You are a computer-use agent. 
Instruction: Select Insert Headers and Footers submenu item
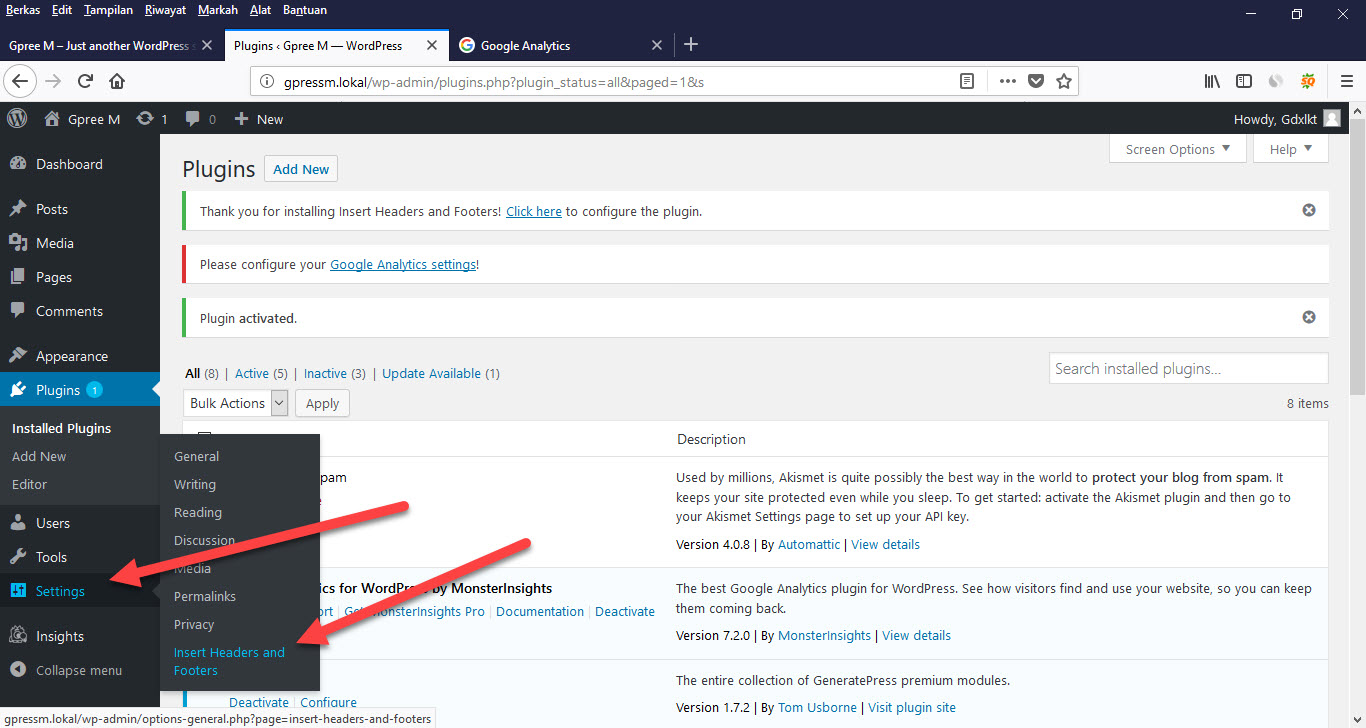pos(229,661)
